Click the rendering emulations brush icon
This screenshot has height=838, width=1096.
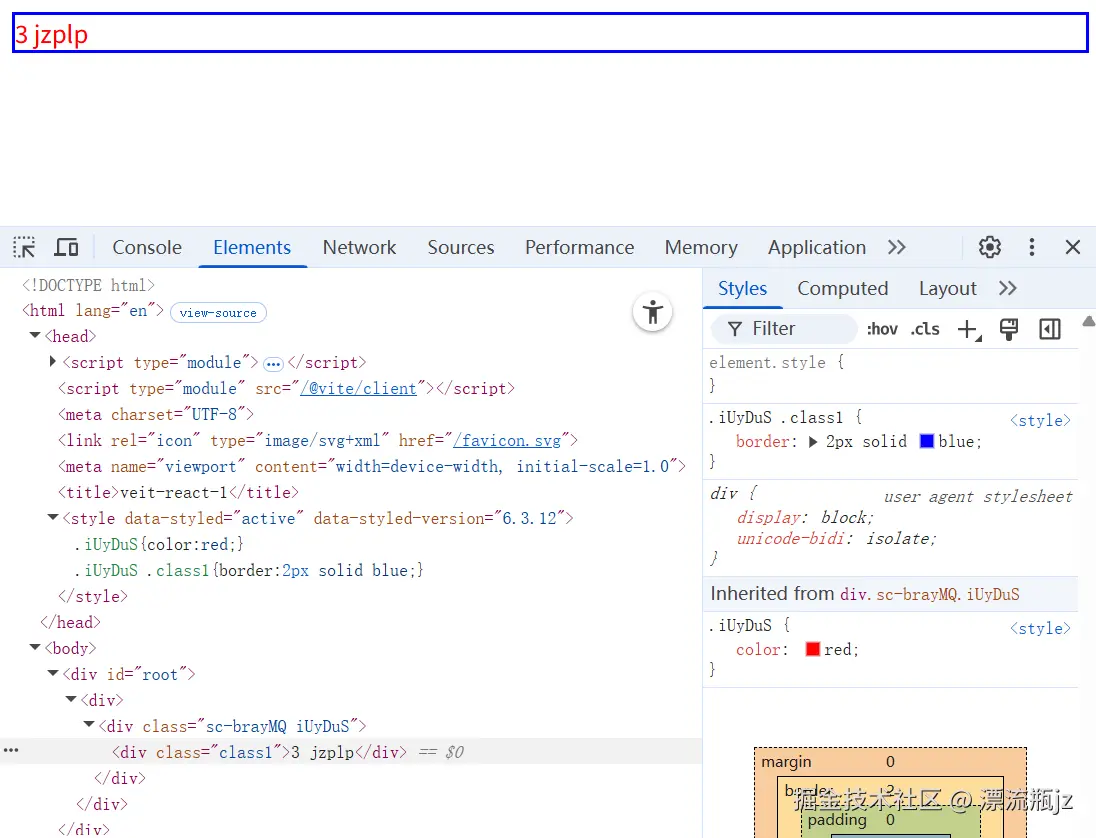click(x=1009, y=329)
